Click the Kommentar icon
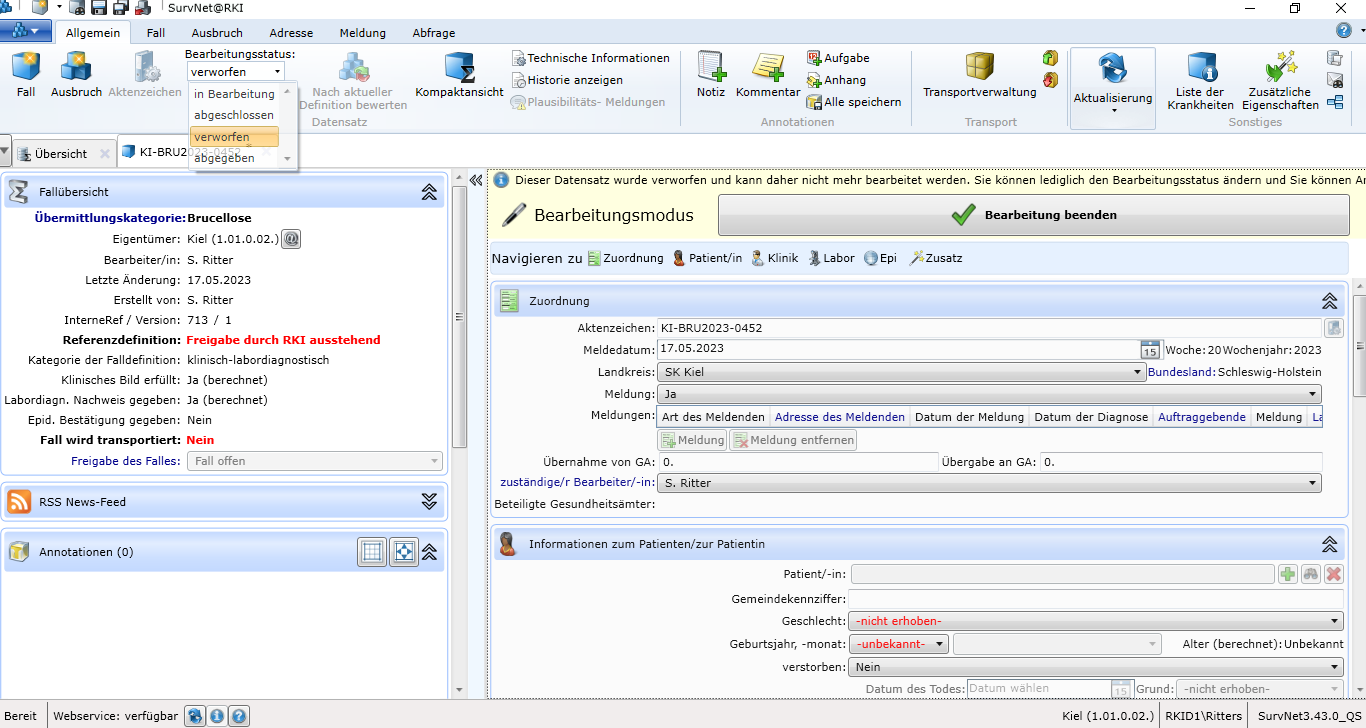 click(767, 70)
